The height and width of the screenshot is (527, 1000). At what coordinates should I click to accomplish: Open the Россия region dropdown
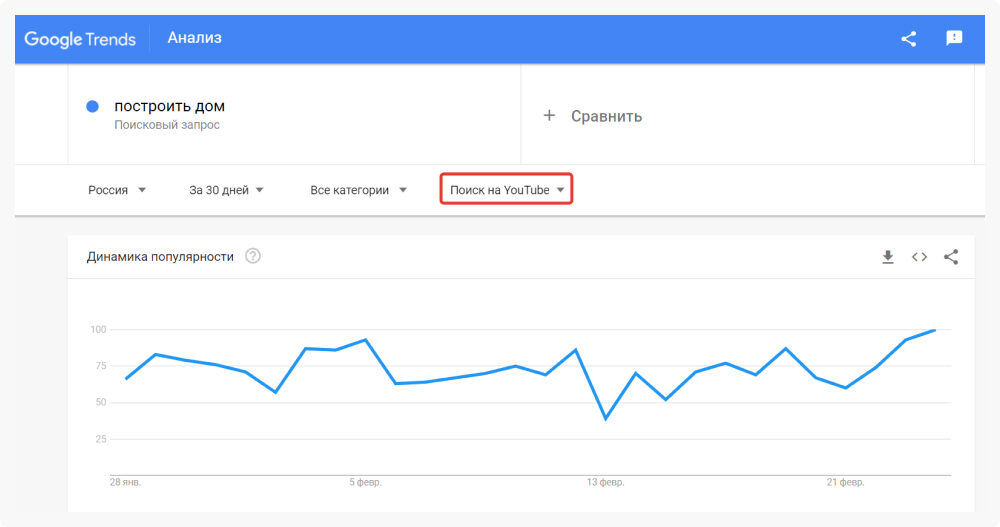tap(117, 190)
